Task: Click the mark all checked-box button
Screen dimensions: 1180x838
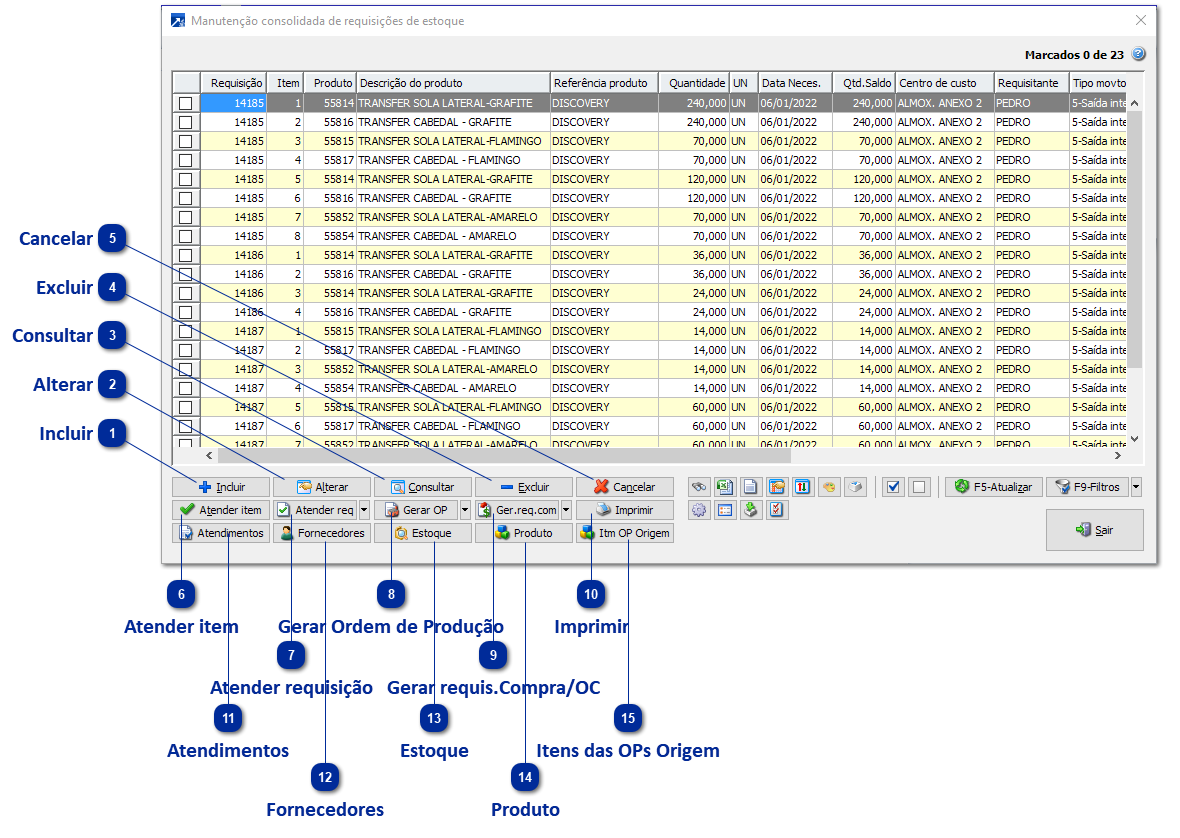Action: (x=894, y=487)
